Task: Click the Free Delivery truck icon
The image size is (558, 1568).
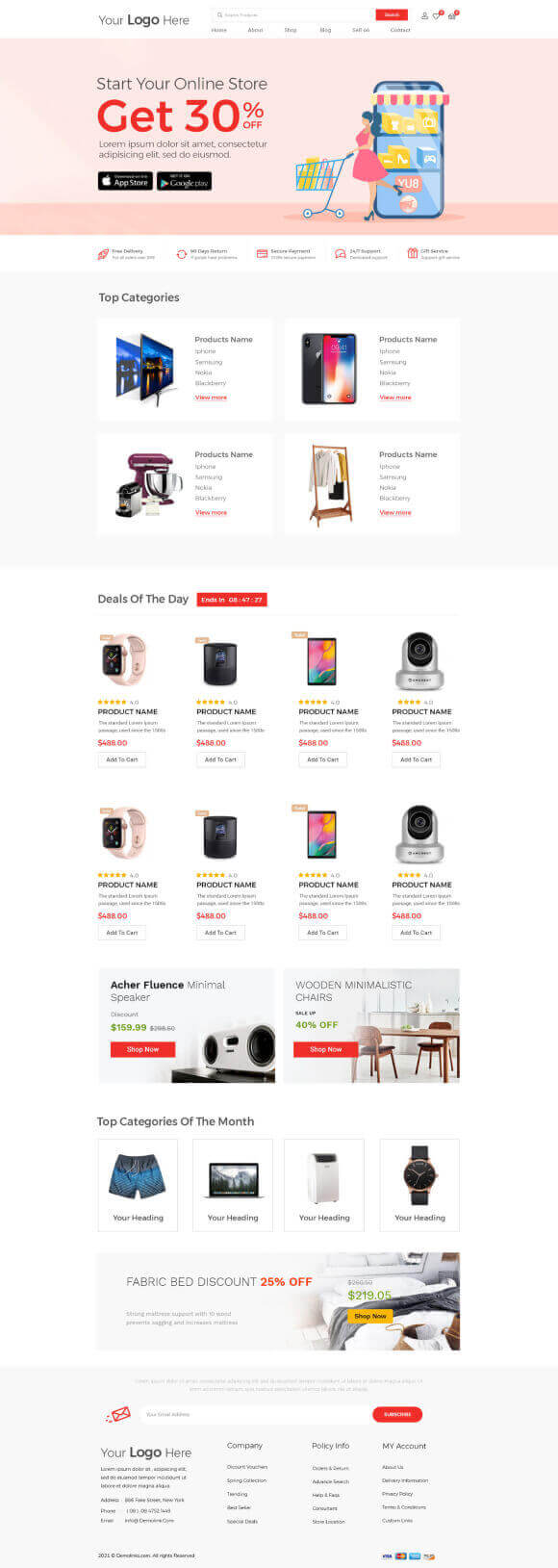Action: (x=103, y=254)
